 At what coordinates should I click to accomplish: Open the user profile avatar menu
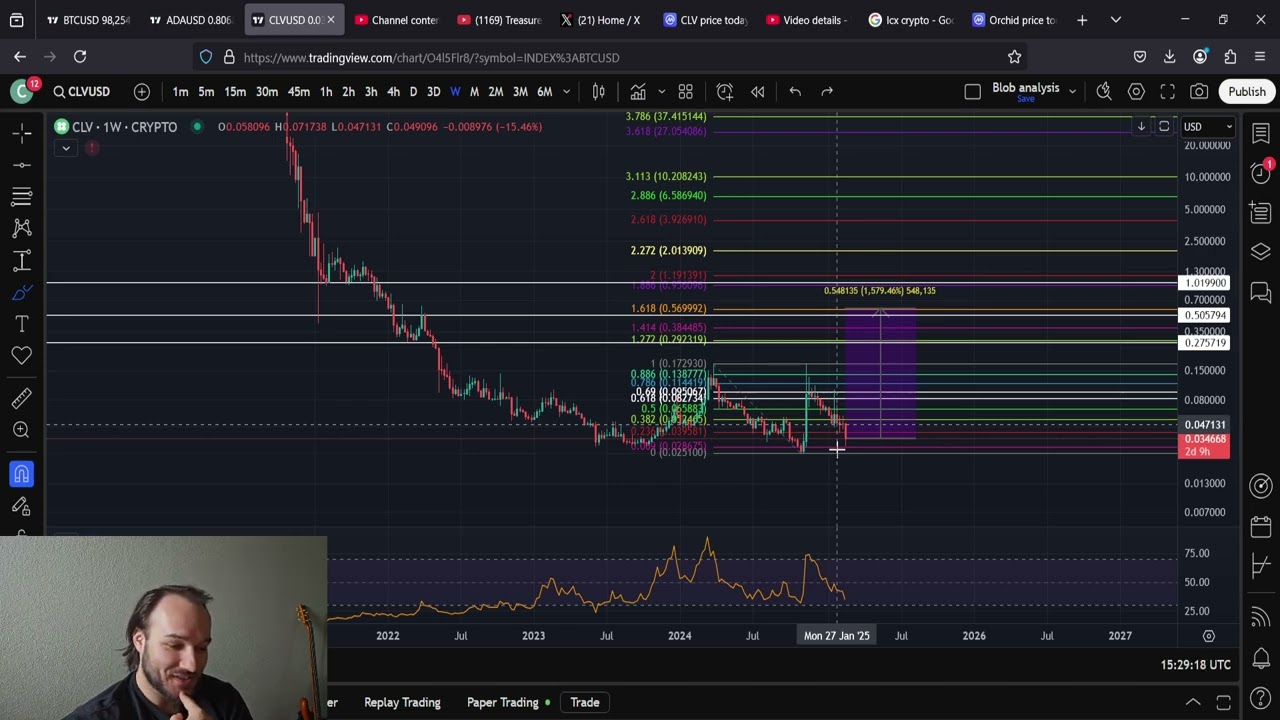(21, 92)
